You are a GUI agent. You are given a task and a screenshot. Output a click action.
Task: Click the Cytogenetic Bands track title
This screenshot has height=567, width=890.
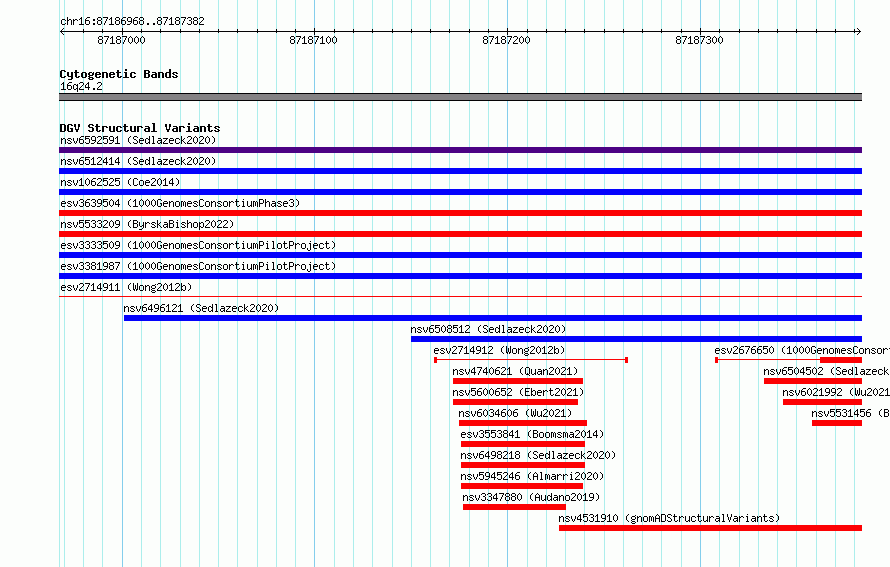119,74
